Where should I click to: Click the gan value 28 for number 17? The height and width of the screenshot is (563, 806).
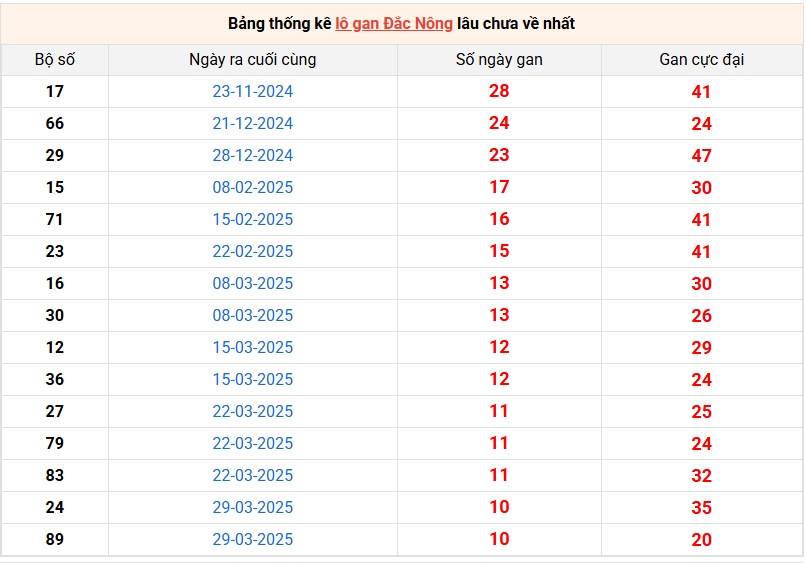(499, 91)
